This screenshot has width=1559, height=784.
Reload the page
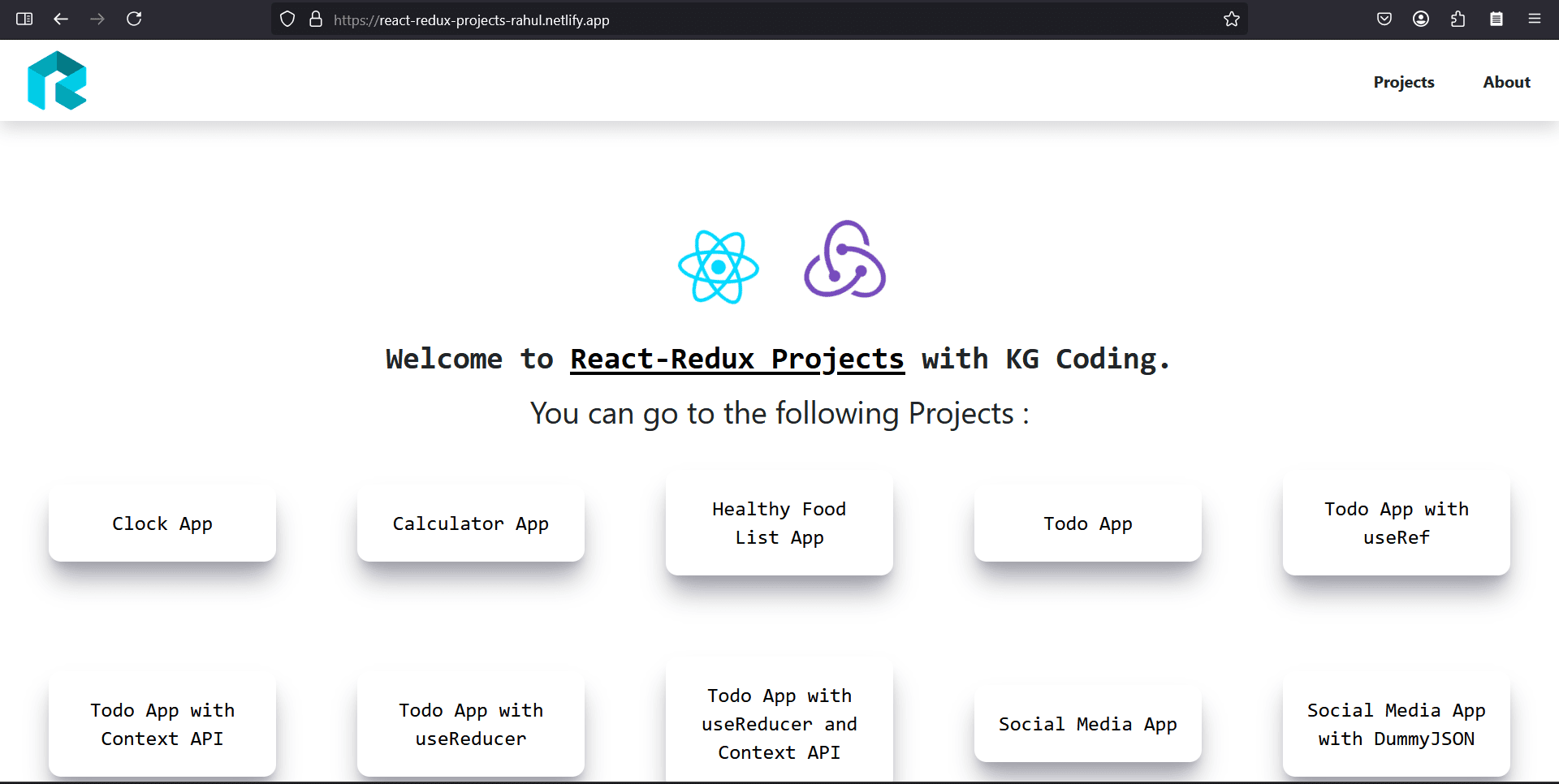[135, 19]
